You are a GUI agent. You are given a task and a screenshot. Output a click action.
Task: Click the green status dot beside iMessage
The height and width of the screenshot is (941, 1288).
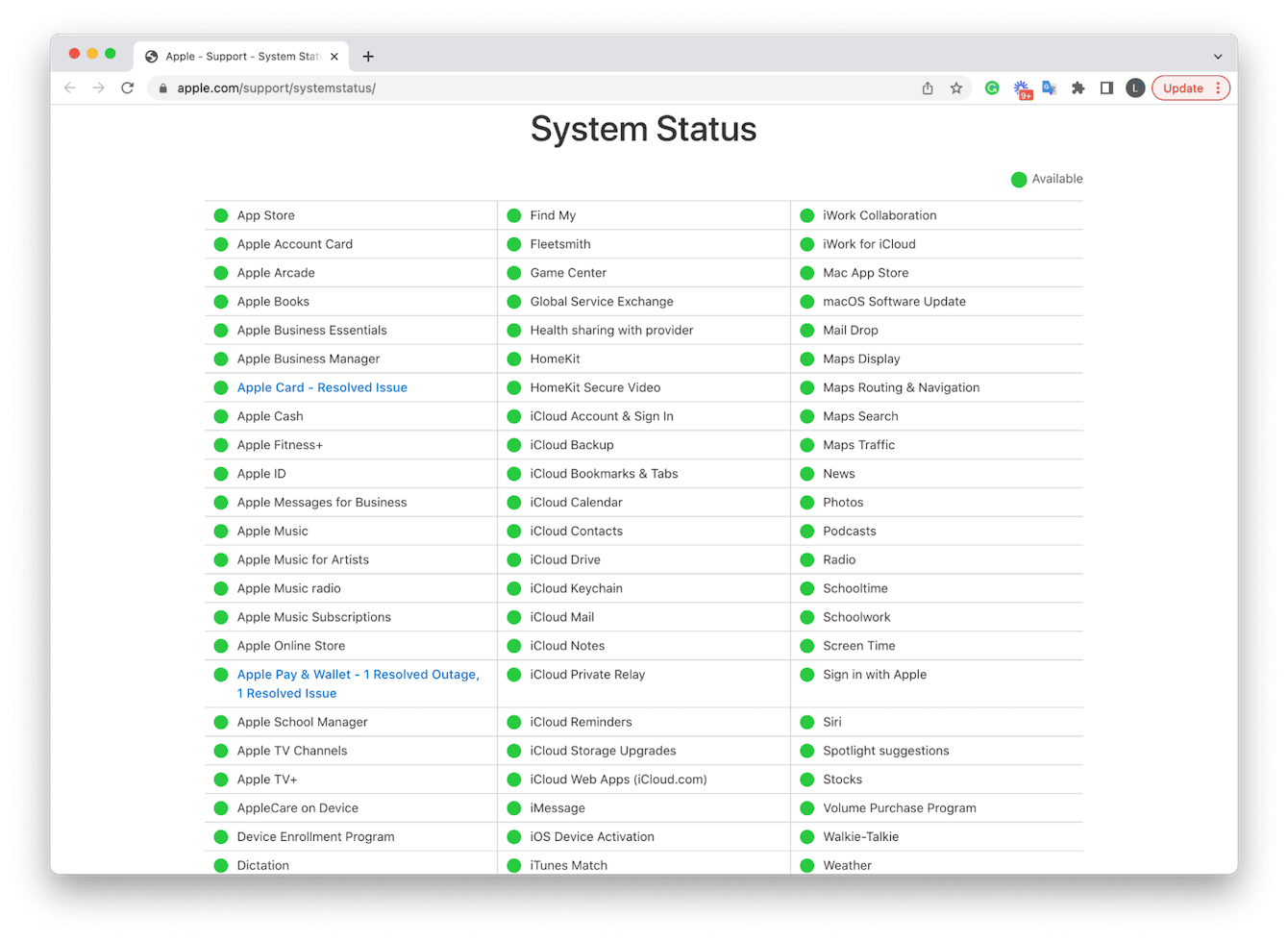tap(514, 807)
